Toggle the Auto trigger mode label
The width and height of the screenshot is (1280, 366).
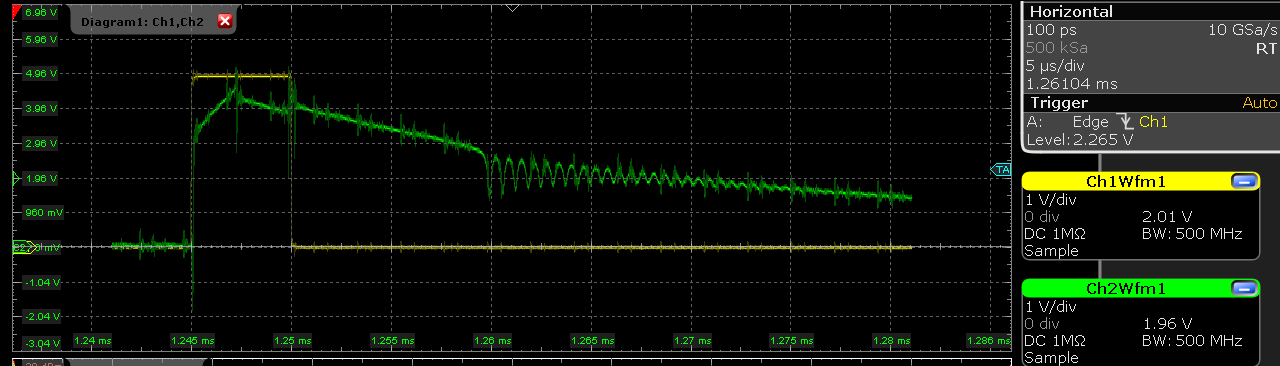pos(1259,103)
